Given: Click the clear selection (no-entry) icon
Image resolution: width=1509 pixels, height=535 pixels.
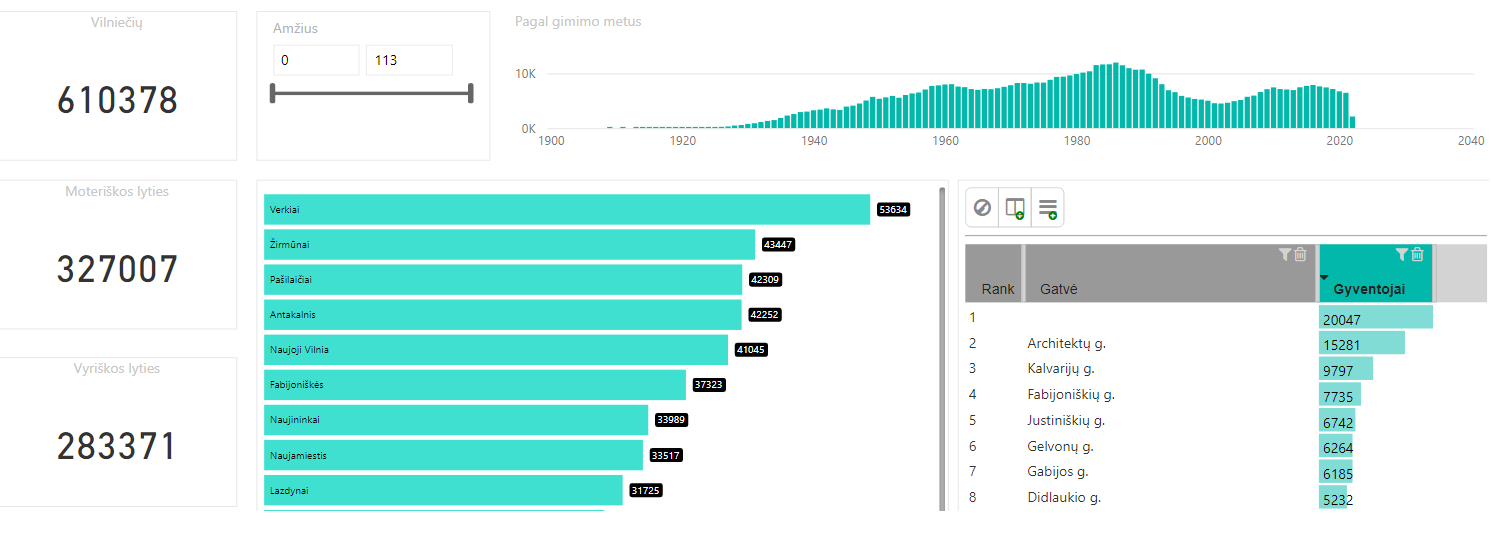Looking at the screenshot, I should 982,208.
